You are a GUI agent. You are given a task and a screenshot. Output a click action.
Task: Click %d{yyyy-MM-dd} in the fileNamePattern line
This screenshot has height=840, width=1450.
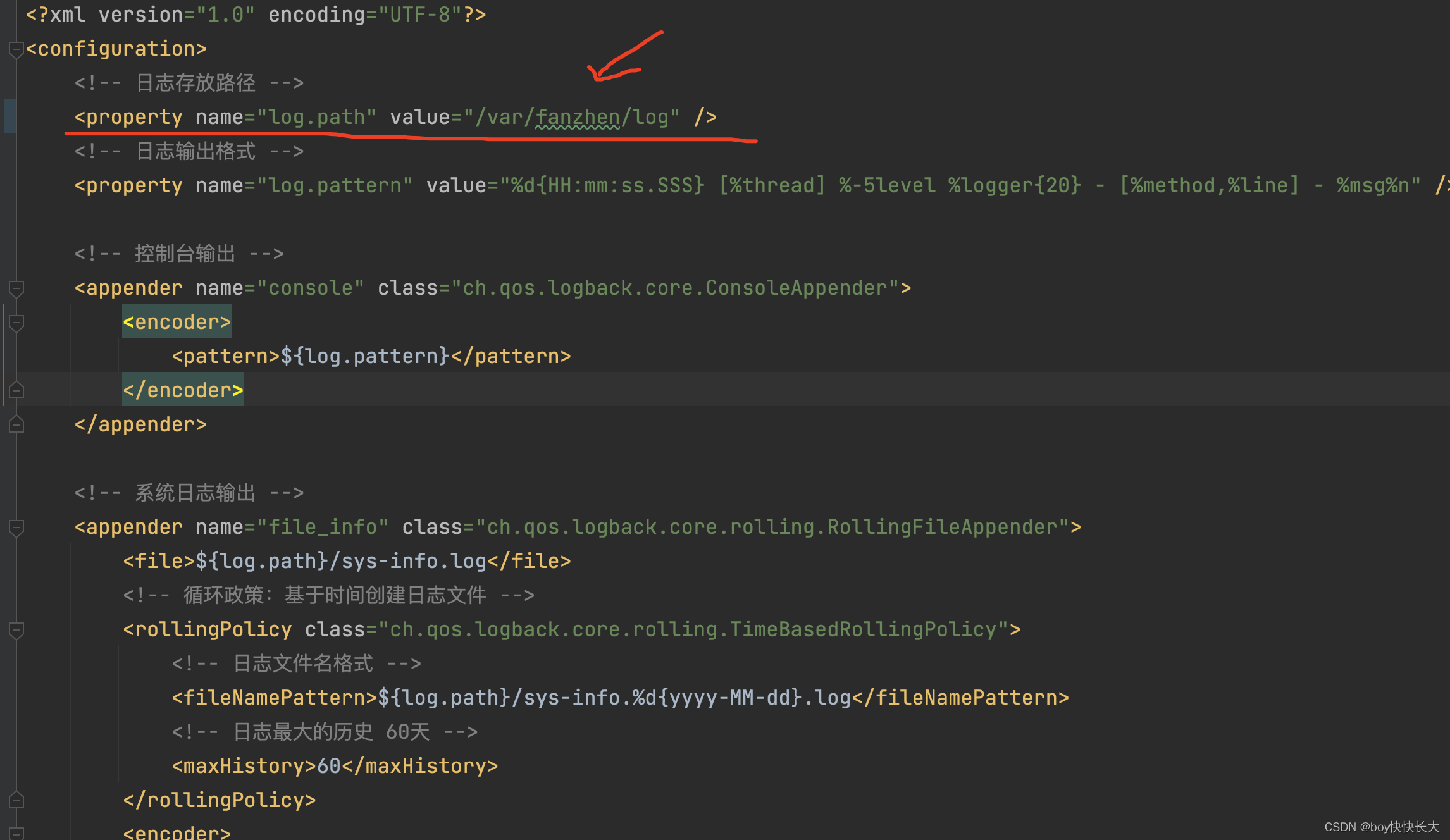point(717,698)
